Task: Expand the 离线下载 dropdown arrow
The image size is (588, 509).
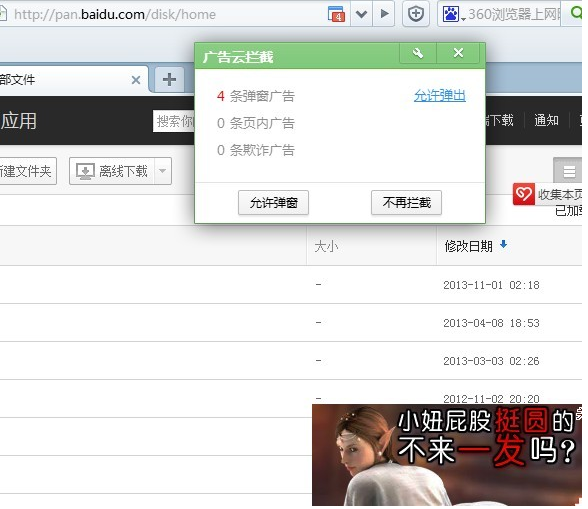Action: (163, 171)
